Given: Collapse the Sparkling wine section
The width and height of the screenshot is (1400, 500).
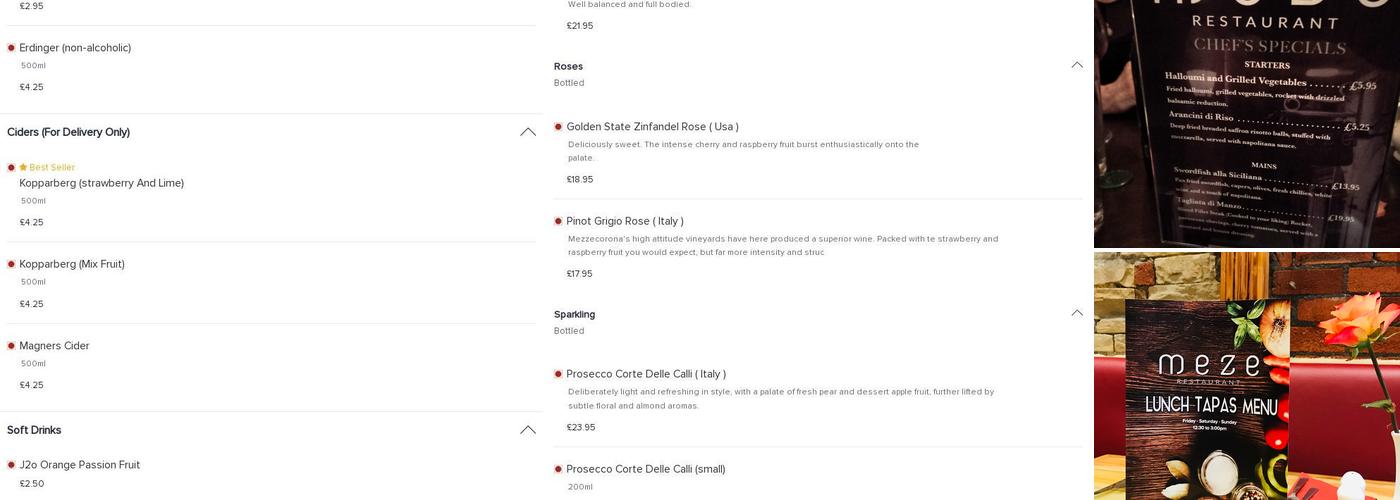Looking at the screenshot, I should tap(1077, 313).
